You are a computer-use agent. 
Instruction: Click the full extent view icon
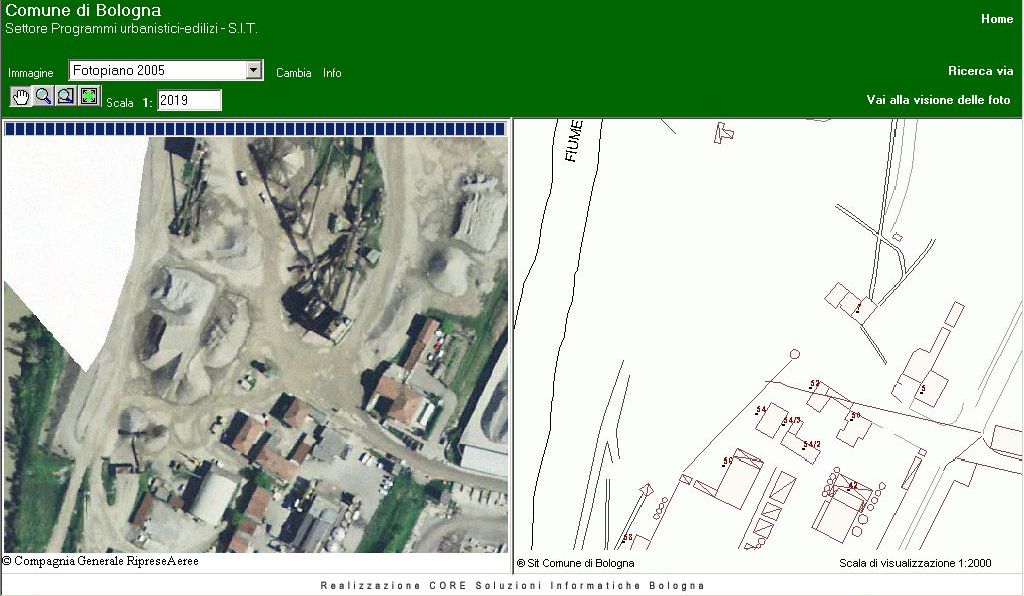click(90, 96)
